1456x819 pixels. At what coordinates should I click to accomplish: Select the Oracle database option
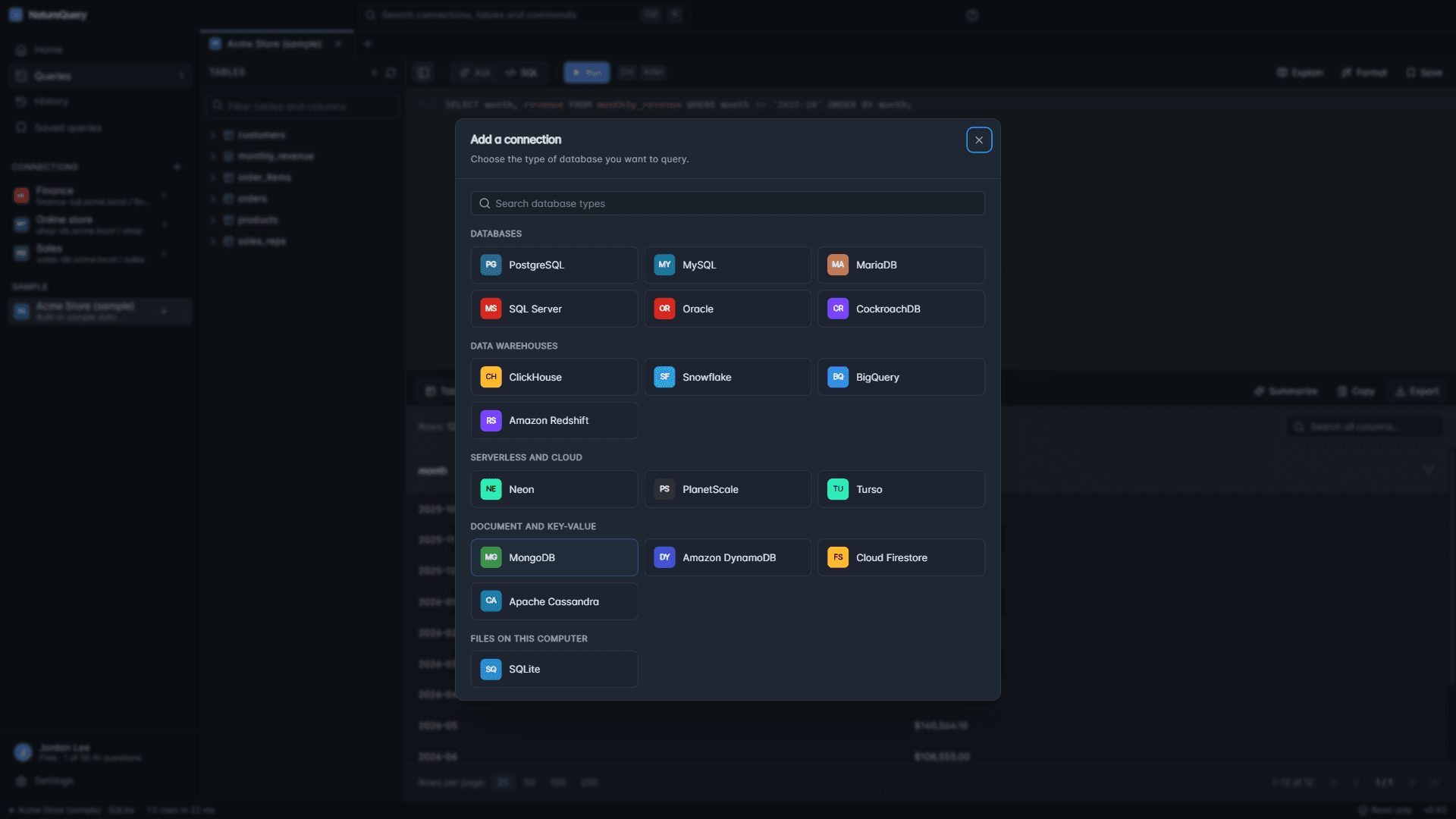click(727, 309)
